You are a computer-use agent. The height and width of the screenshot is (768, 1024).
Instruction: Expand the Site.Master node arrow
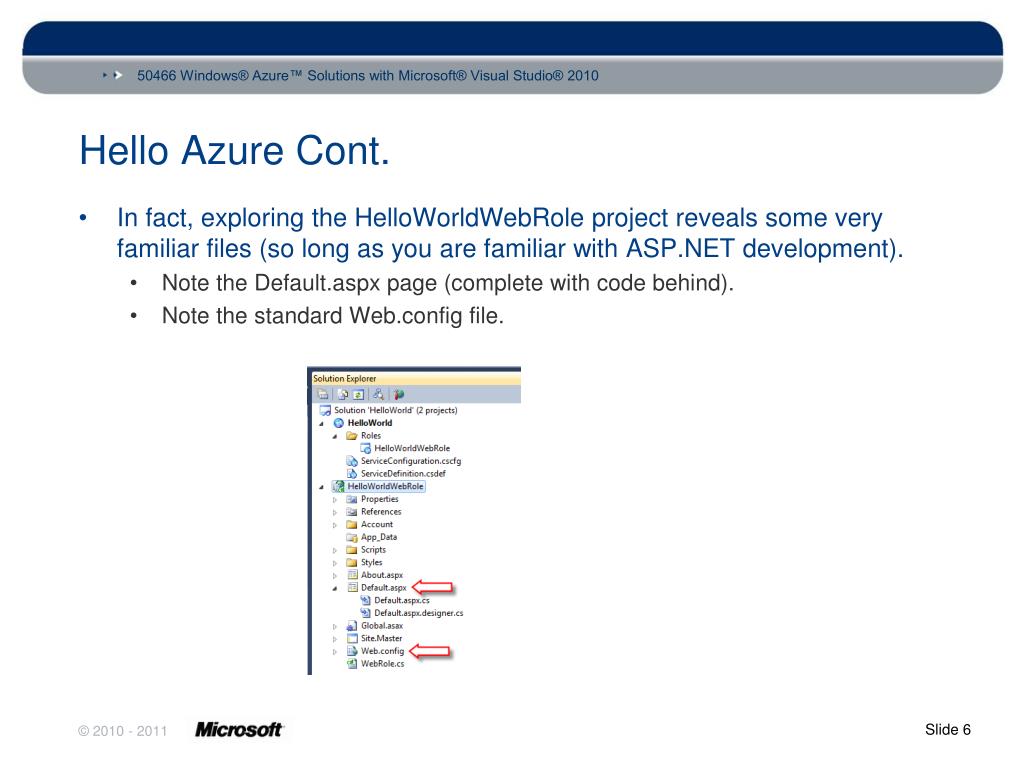coord(335,639)
